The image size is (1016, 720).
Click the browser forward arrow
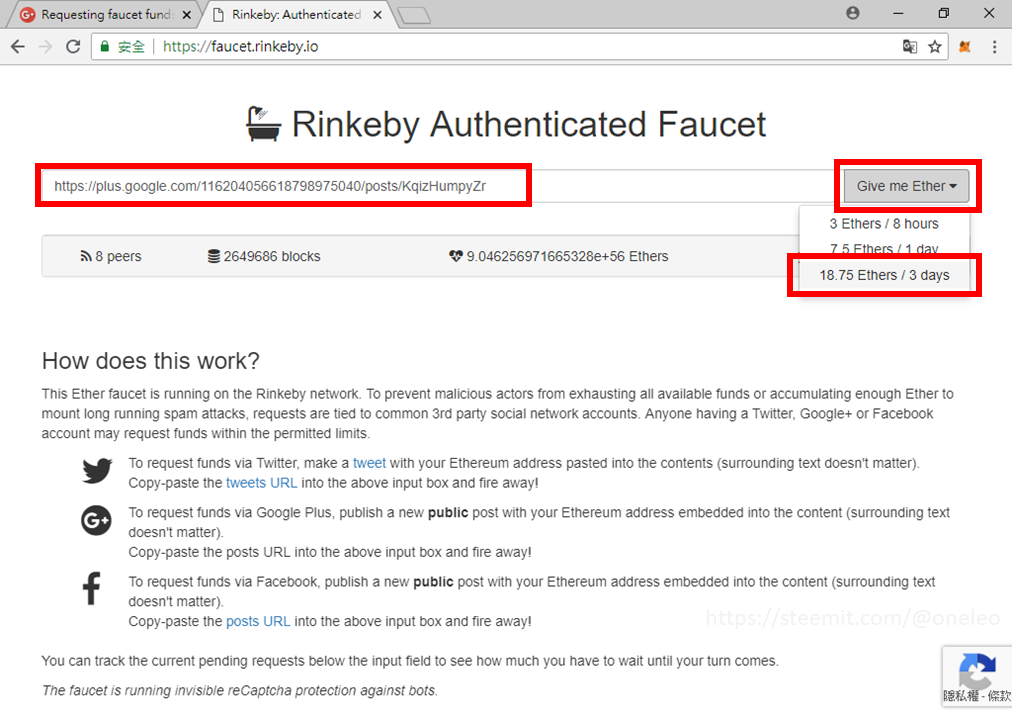tap(45, 47)
